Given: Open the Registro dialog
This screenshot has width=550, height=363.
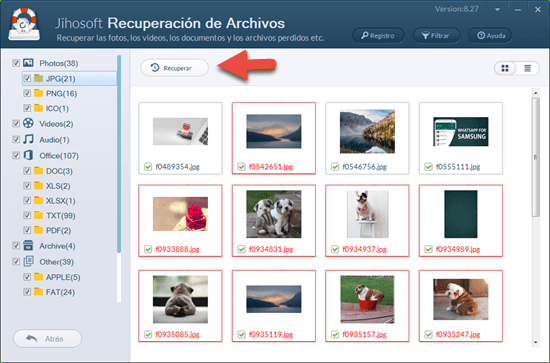Looking at the screenshot, I should [x=378, y=35].
